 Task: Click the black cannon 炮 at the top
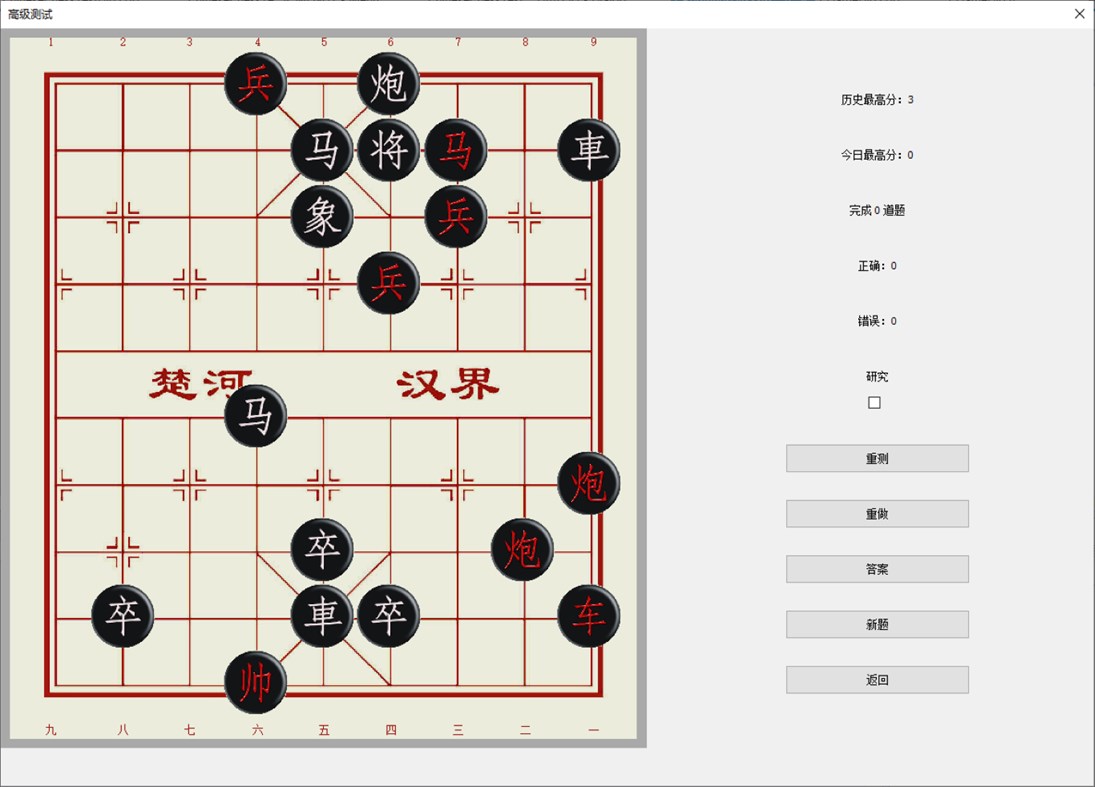click(389, 83)
